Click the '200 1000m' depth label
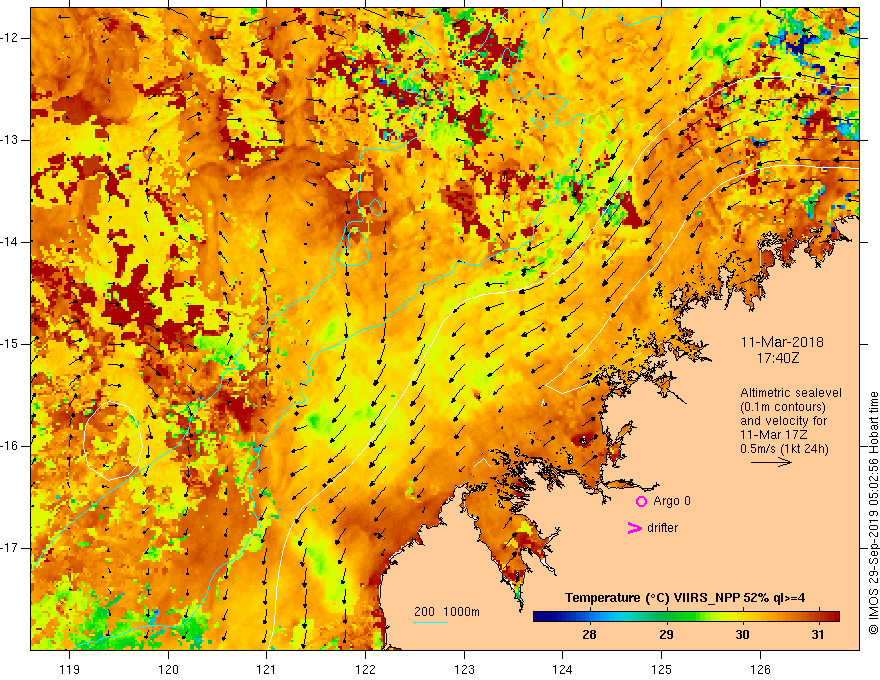The image size is (880, 680). (x=447, y=612)
